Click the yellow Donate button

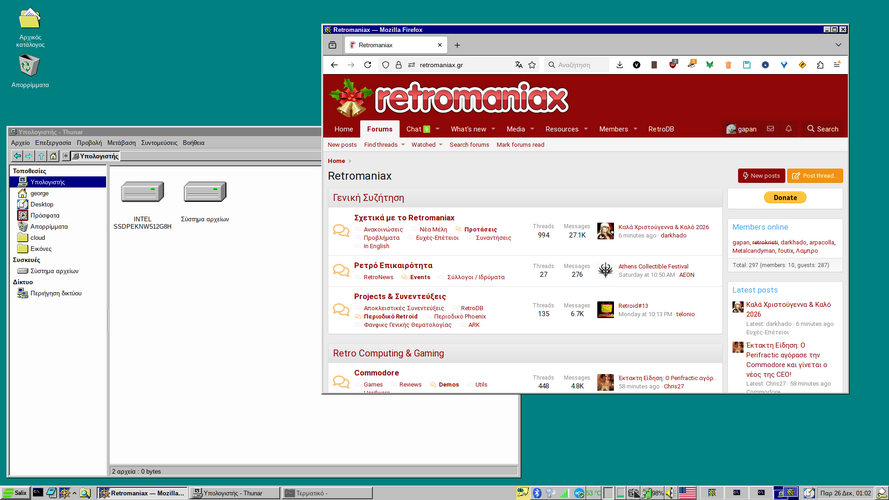click(785, 198)
